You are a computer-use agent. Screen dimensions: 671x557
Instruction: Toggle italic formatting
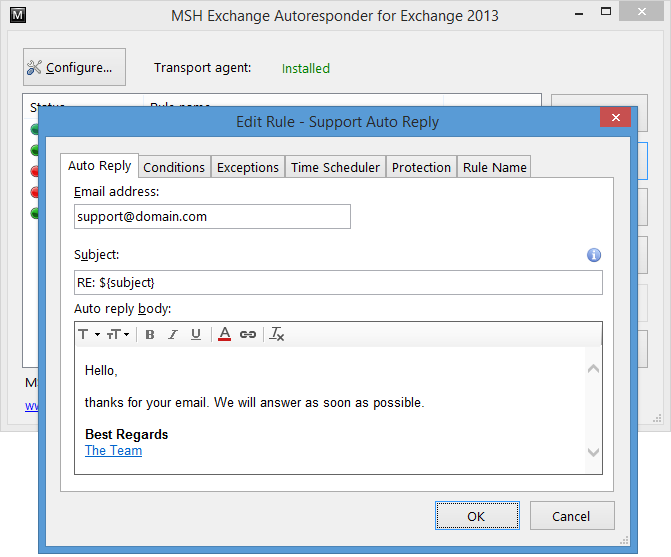point(172,334)
